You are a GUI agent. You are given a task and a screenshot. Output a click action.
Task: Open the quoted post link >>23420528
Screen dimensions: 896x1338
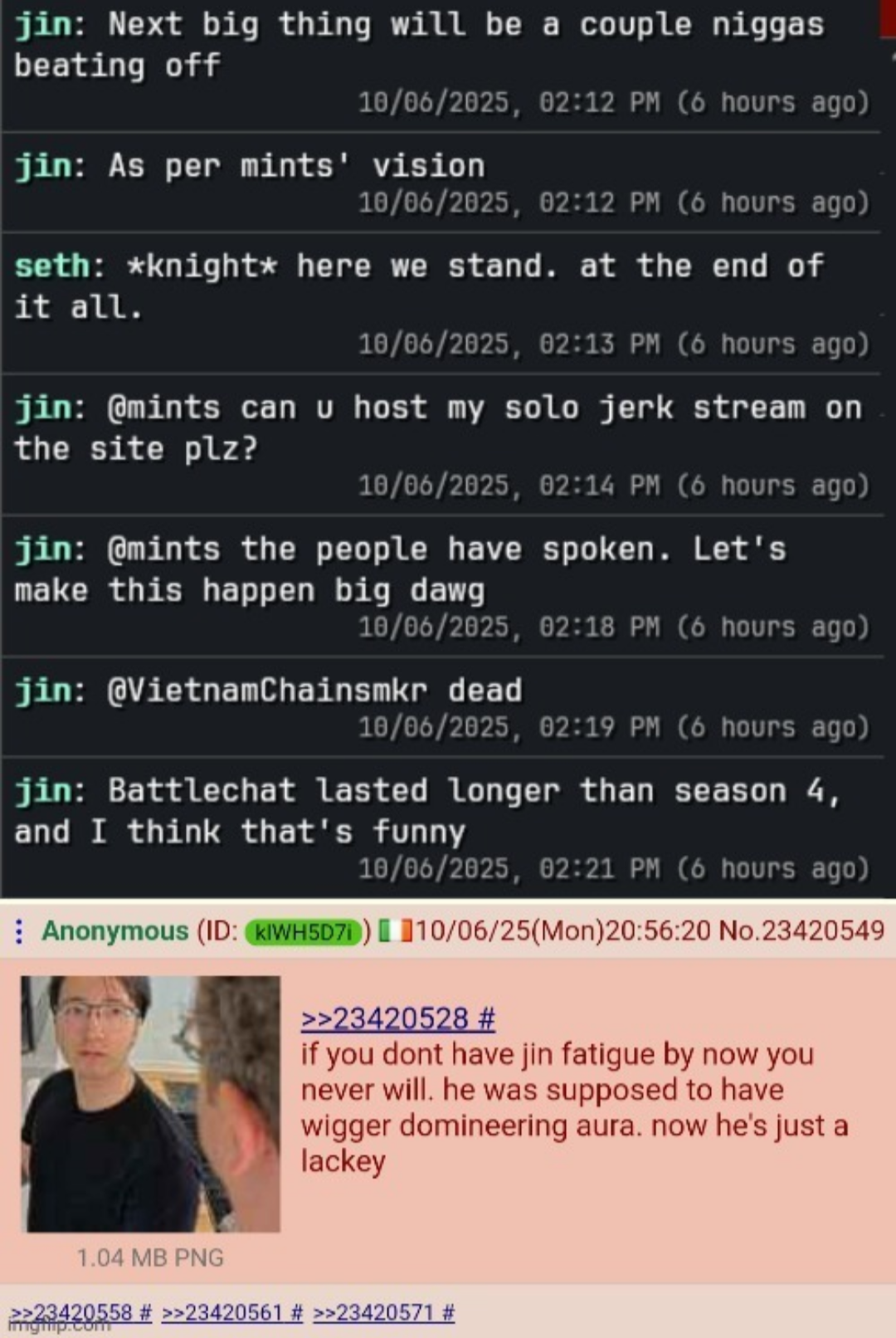[398, 1018]
